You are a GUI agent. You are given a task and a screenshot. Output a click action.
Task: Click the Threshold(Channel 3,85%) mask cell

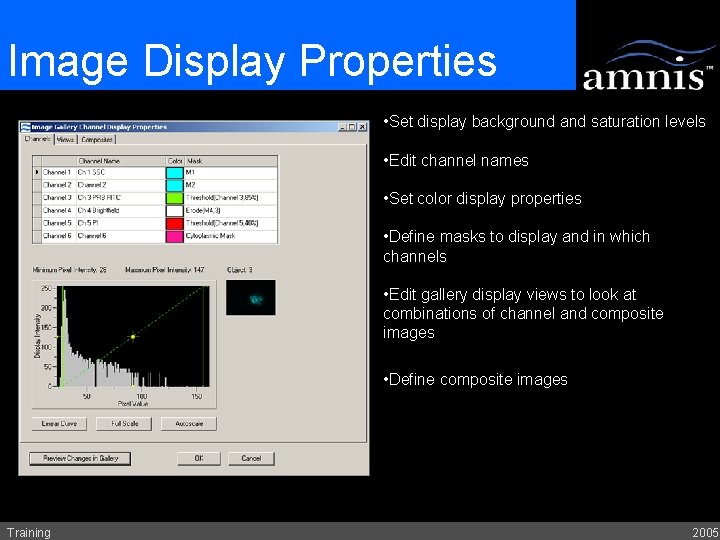(x=231, y=198)
